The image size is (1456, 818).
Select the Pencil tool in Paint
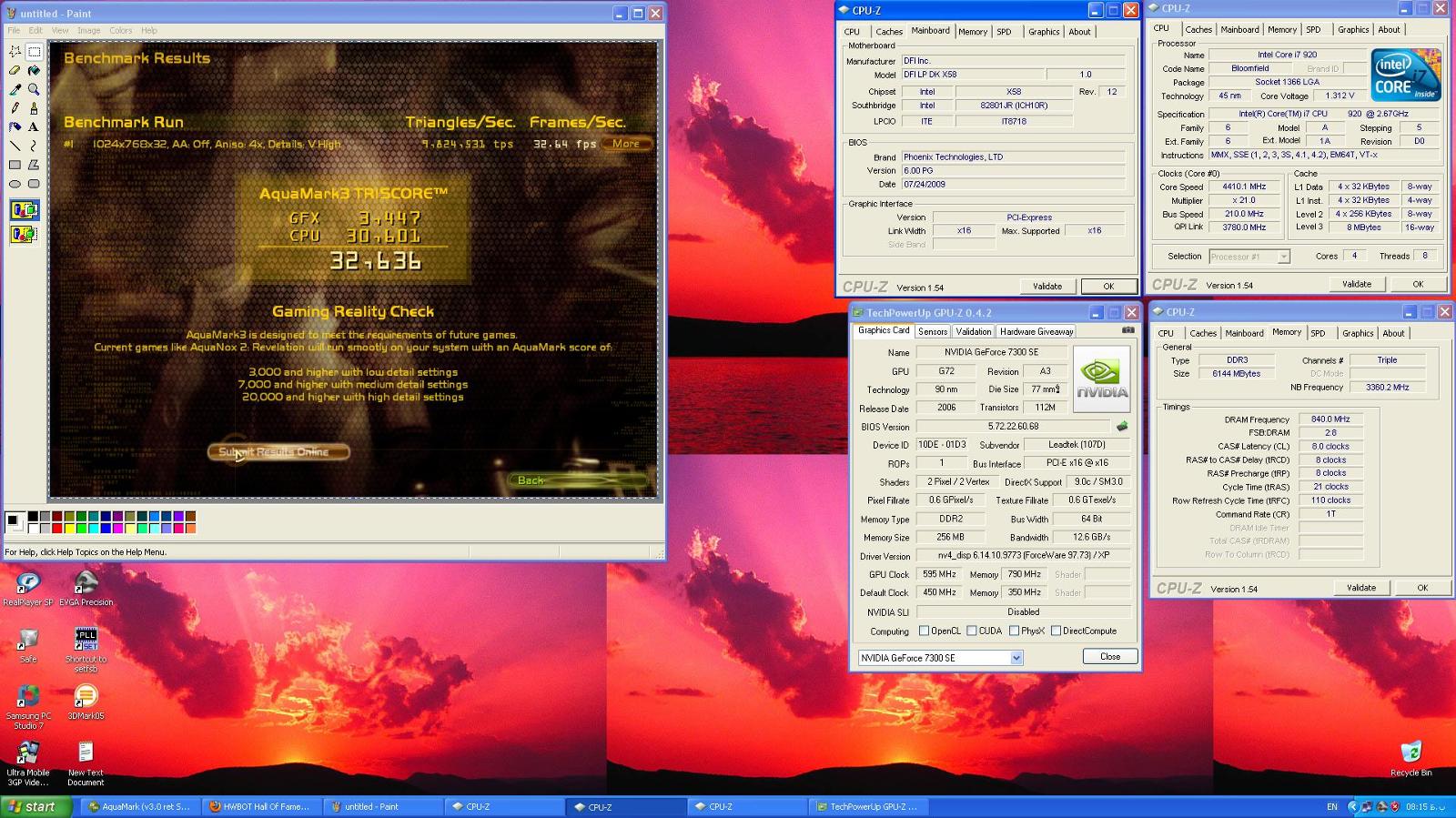click(15, 108)
